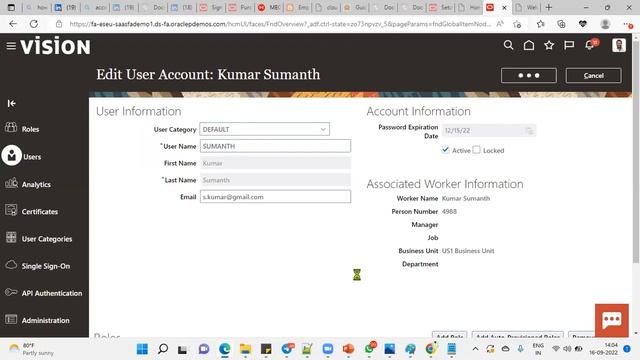This screenshot has height=360, width=640.
Task: Click the browser back arrow
Action: point(13,24)
